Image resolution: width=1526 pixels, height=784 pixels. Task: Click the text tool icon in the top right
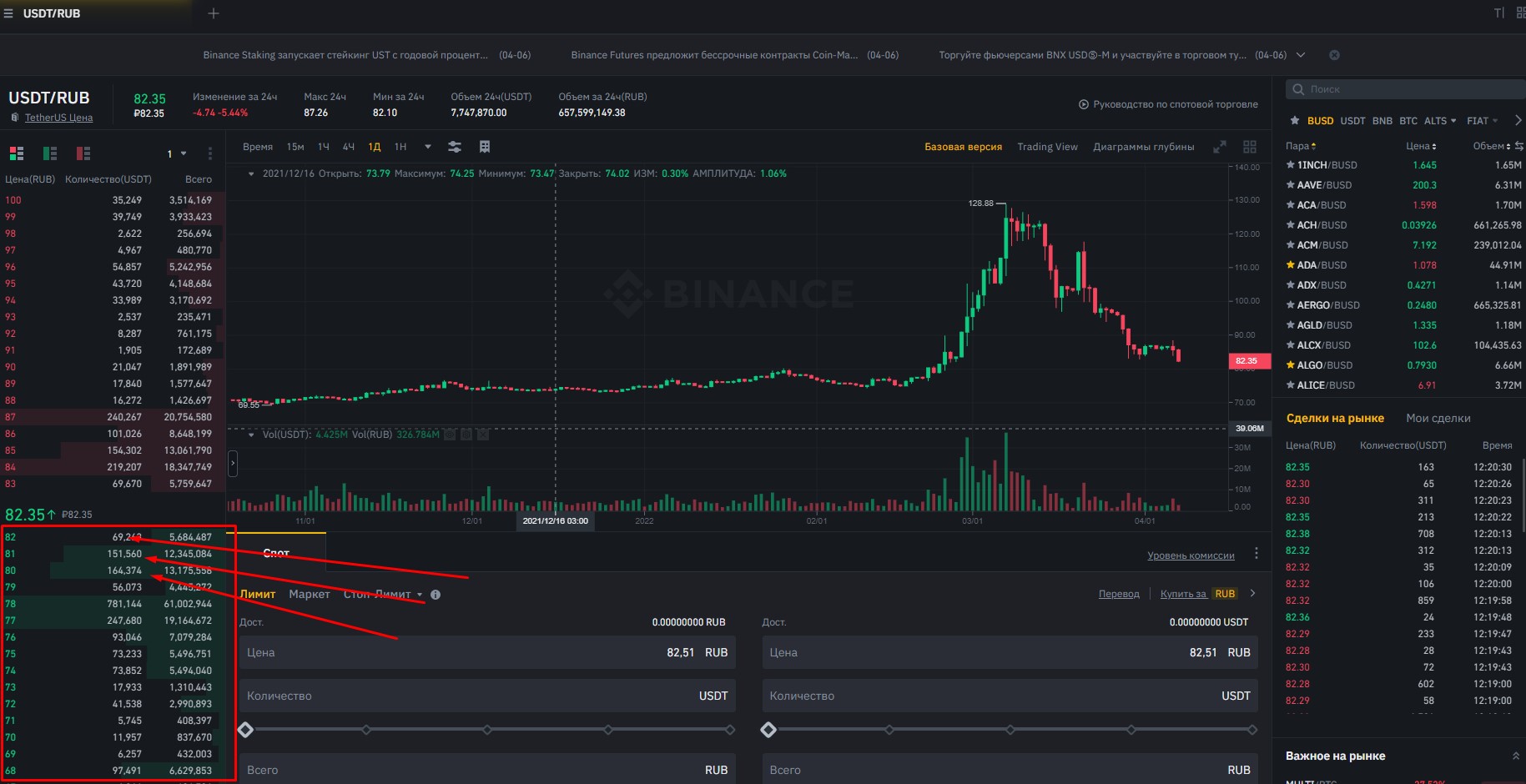tap(1498, 13)
